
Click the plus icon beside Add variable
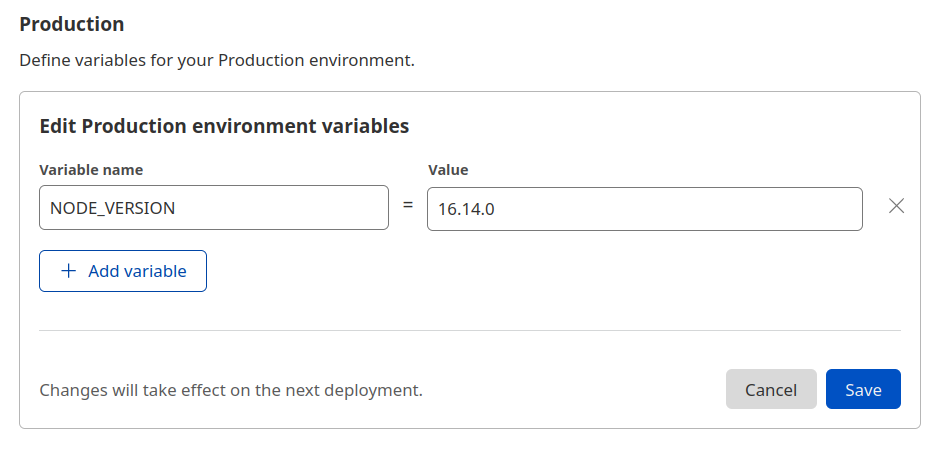coord(69,271)
